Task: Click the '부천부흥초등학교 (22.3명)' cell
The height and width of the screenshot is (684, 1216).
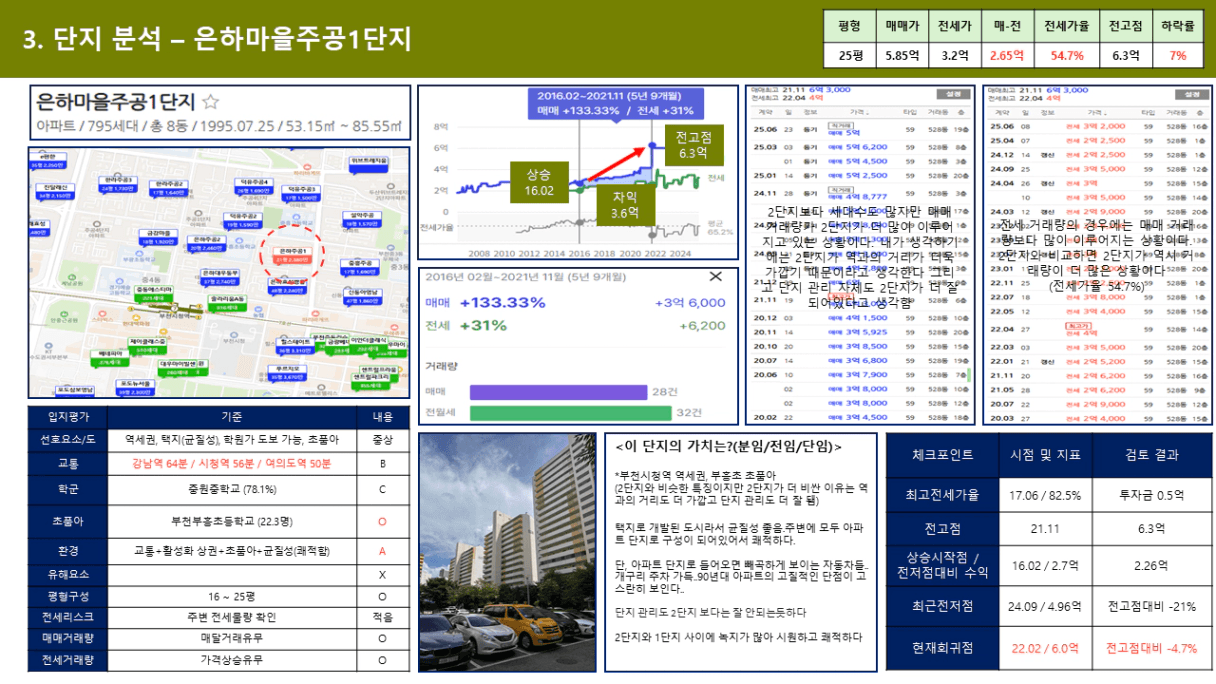Action: 231,521
